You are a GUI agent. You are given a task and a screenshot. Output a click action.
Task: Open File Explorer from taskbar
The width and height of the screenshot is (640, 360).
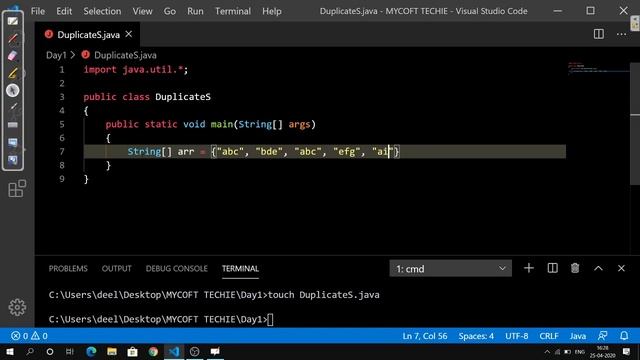[x=112, y=351]
